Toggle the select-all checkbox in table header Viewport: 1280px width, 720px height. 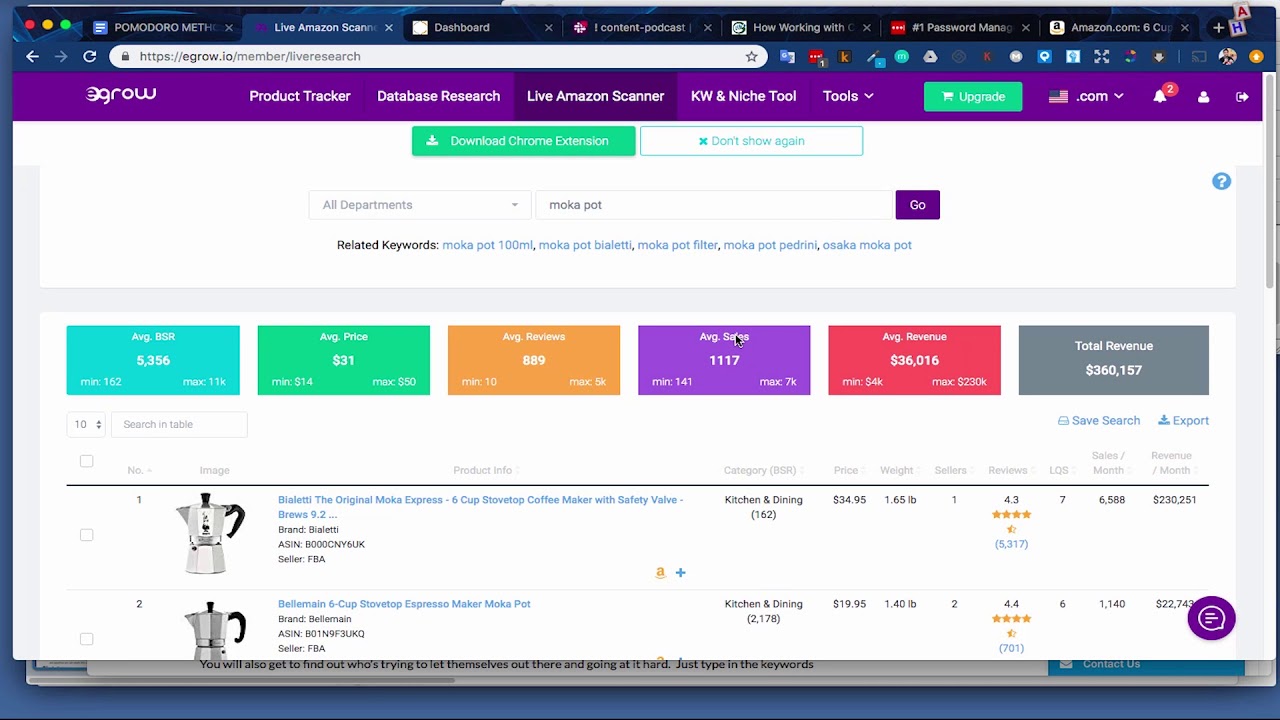pos(86,461)
